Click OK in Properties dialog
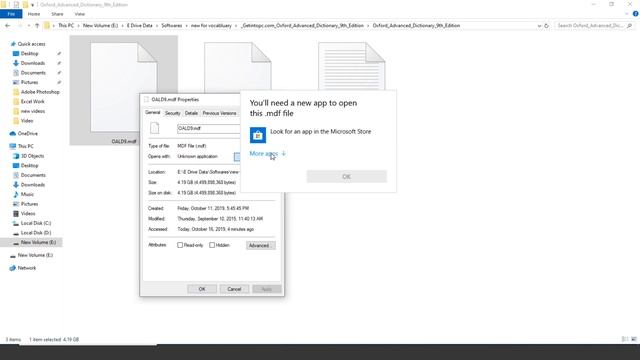Viewport: 640px width, 360px height. pyautogui.click(x=202, y=289)
